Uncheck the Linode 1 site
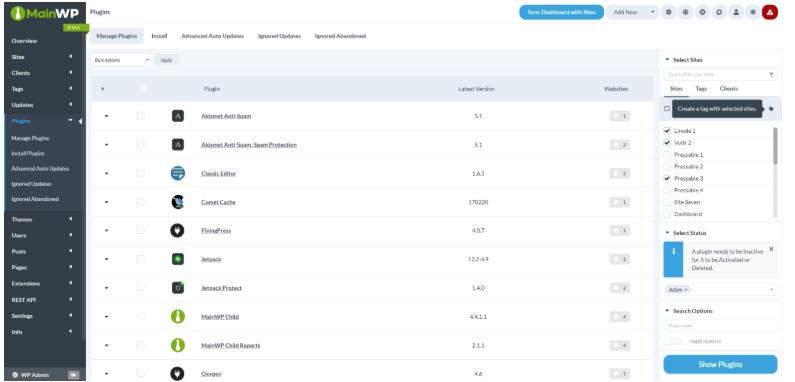 click(x=667, y=131)
